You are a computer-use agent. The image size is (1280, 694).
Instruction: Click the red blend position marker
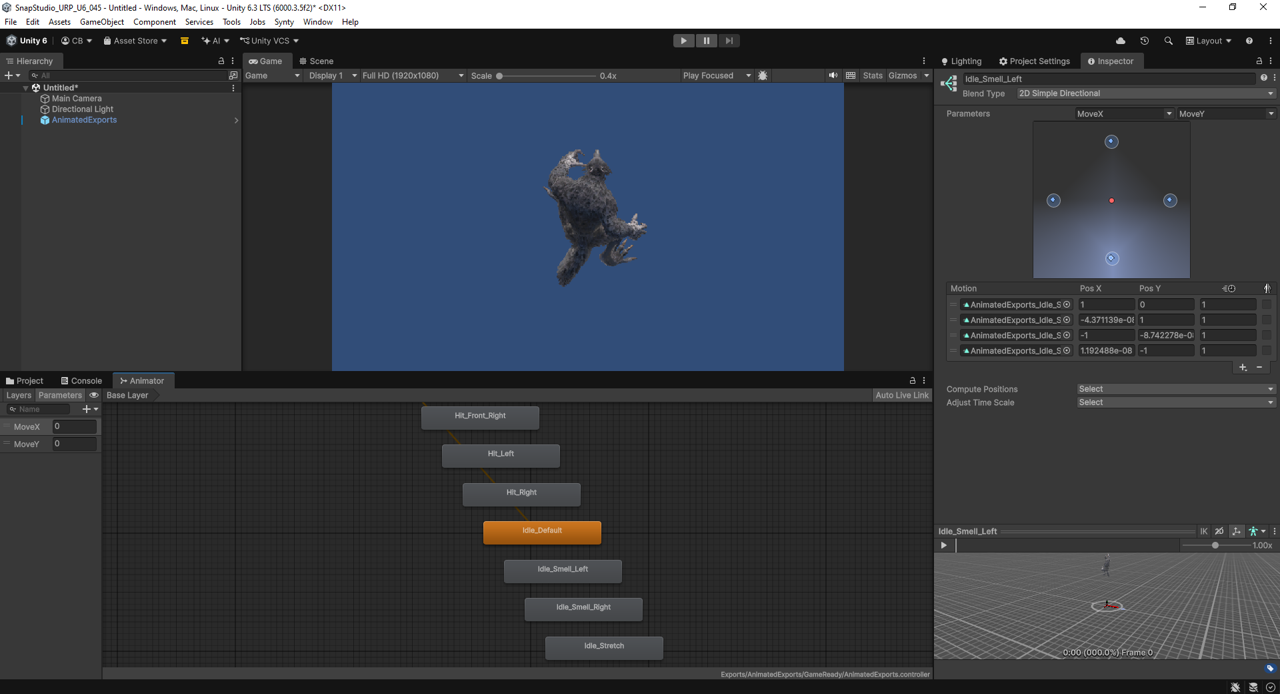tap(1111, 201)
